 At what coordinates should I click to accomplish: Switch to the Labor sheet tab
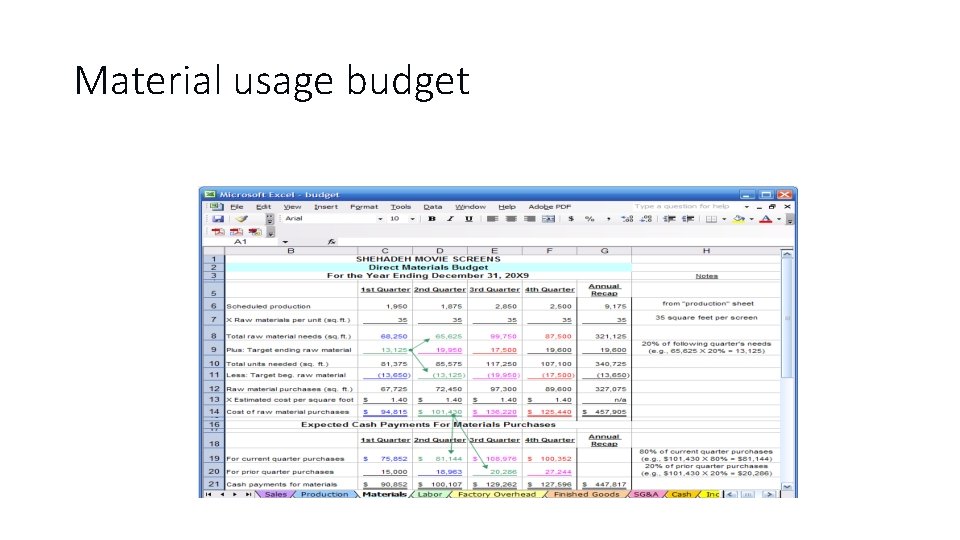pyautogui.click(x=430, y=494)
